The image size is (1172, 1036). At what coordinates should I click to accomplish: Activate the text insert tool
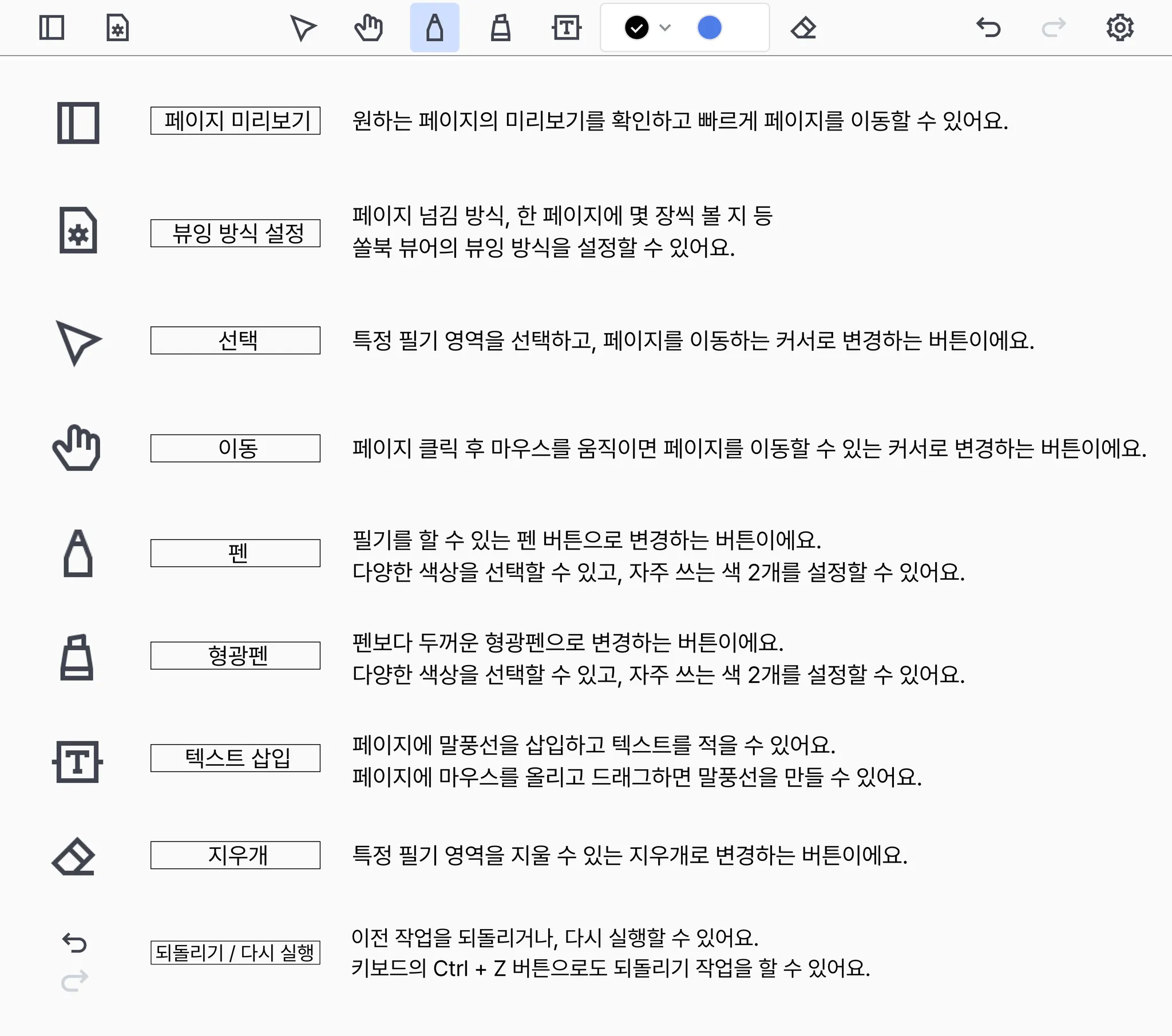pos(567,27)
